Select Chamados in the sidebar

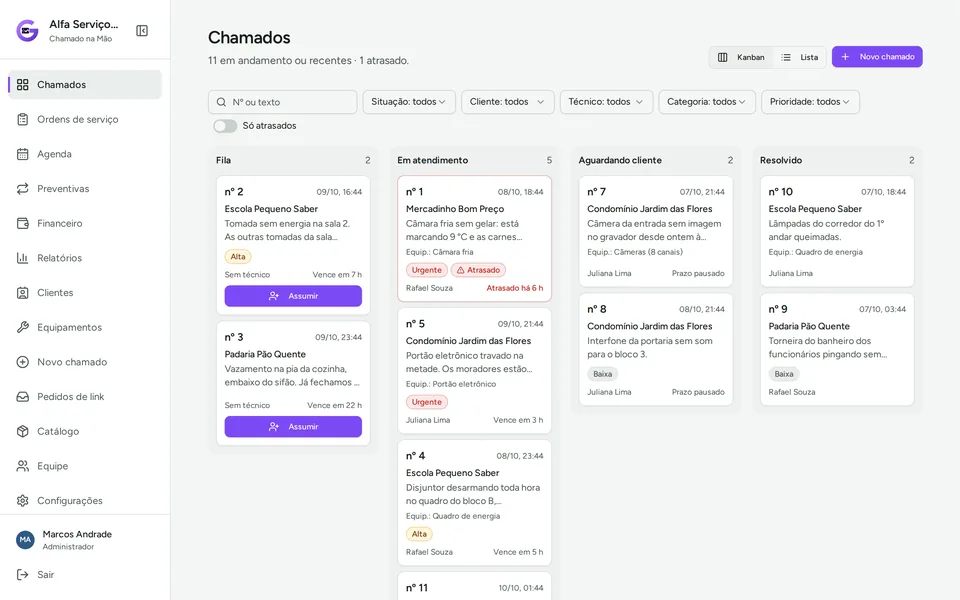click(x=85, y=84)
